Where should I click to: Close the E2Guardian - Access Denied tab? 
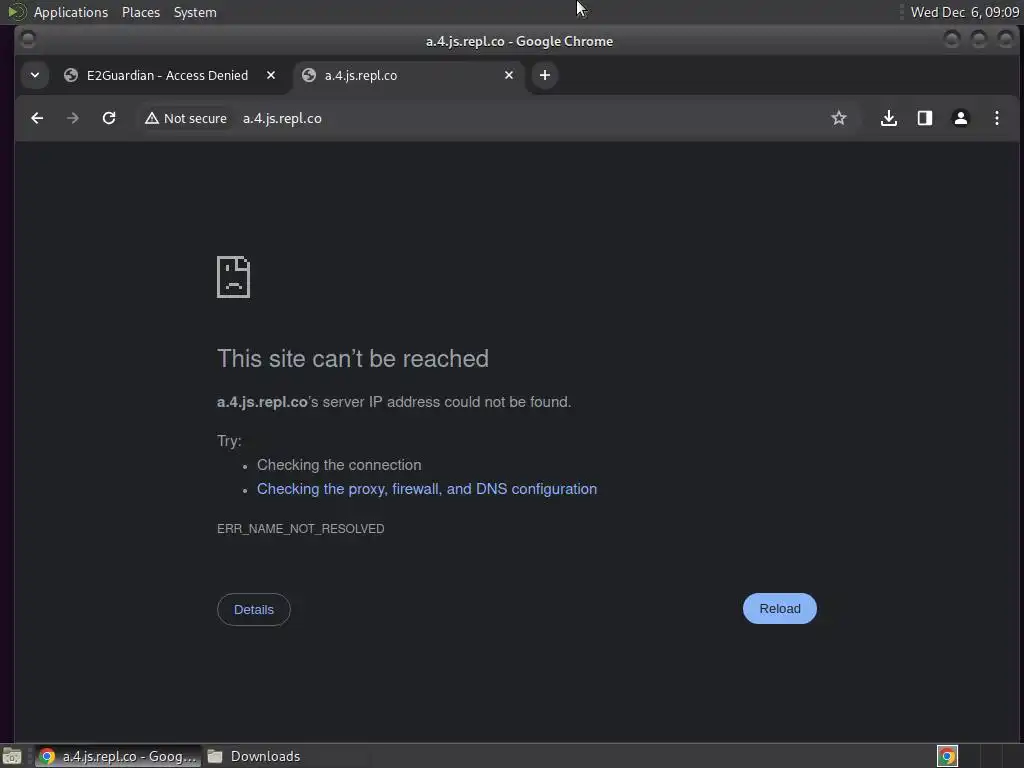[271, 75]
